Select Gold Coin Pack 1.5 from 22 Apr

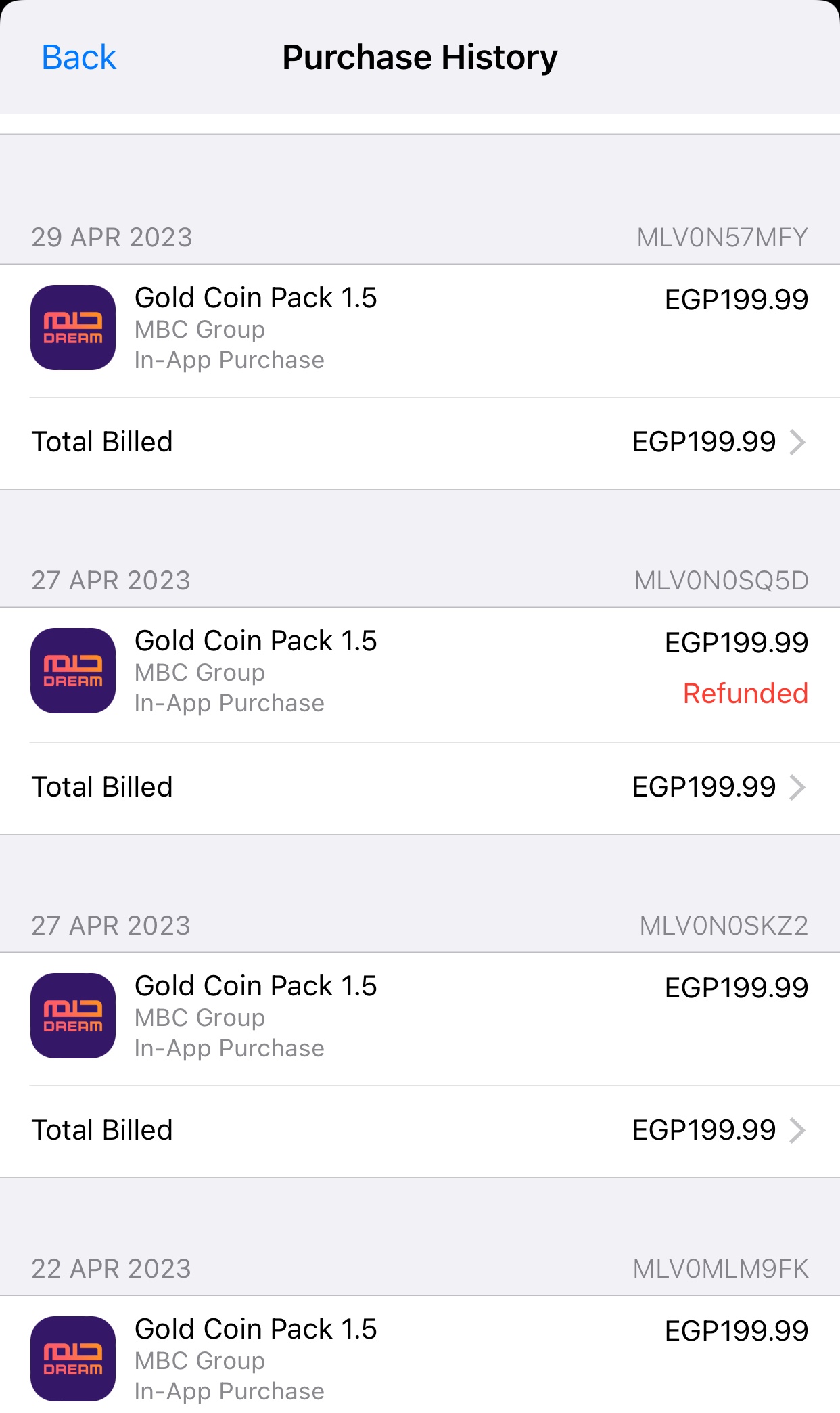coord(256,1329)
